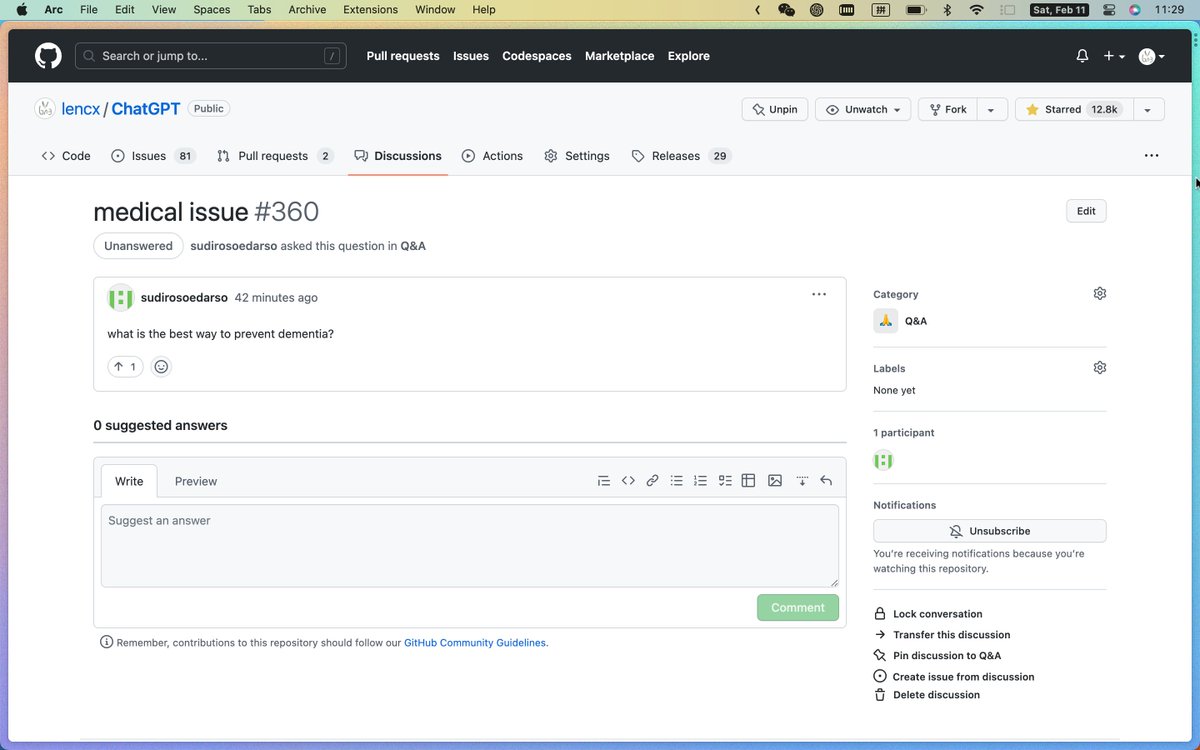The height and width of the screenshot is (750, 1200).
Task: Open the Wi-Fi status menu
Action: point(976,10)
